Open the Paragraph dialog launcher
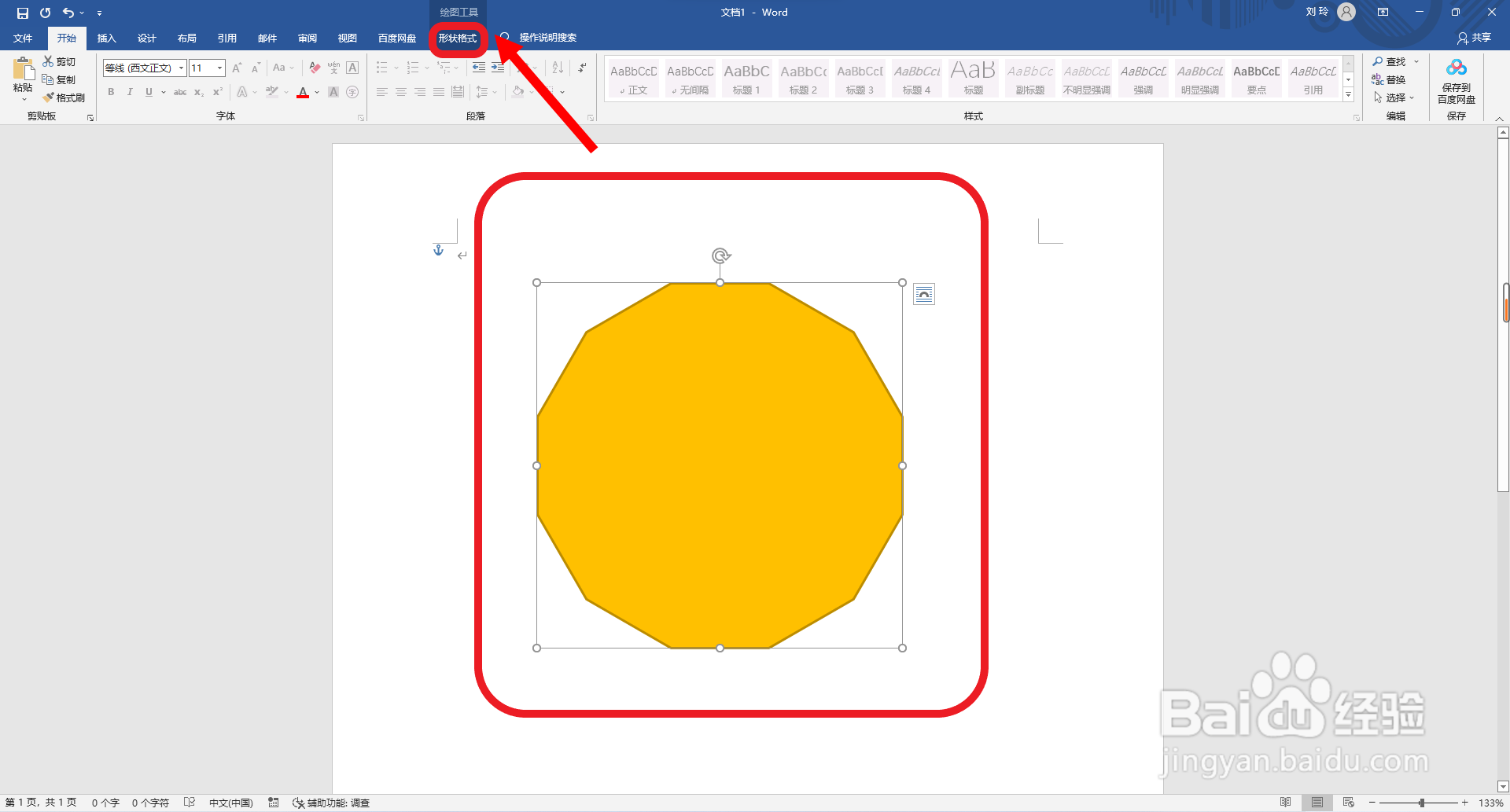Image resolution: width=1510 pixels, height=812 pixels. [591, 118]
